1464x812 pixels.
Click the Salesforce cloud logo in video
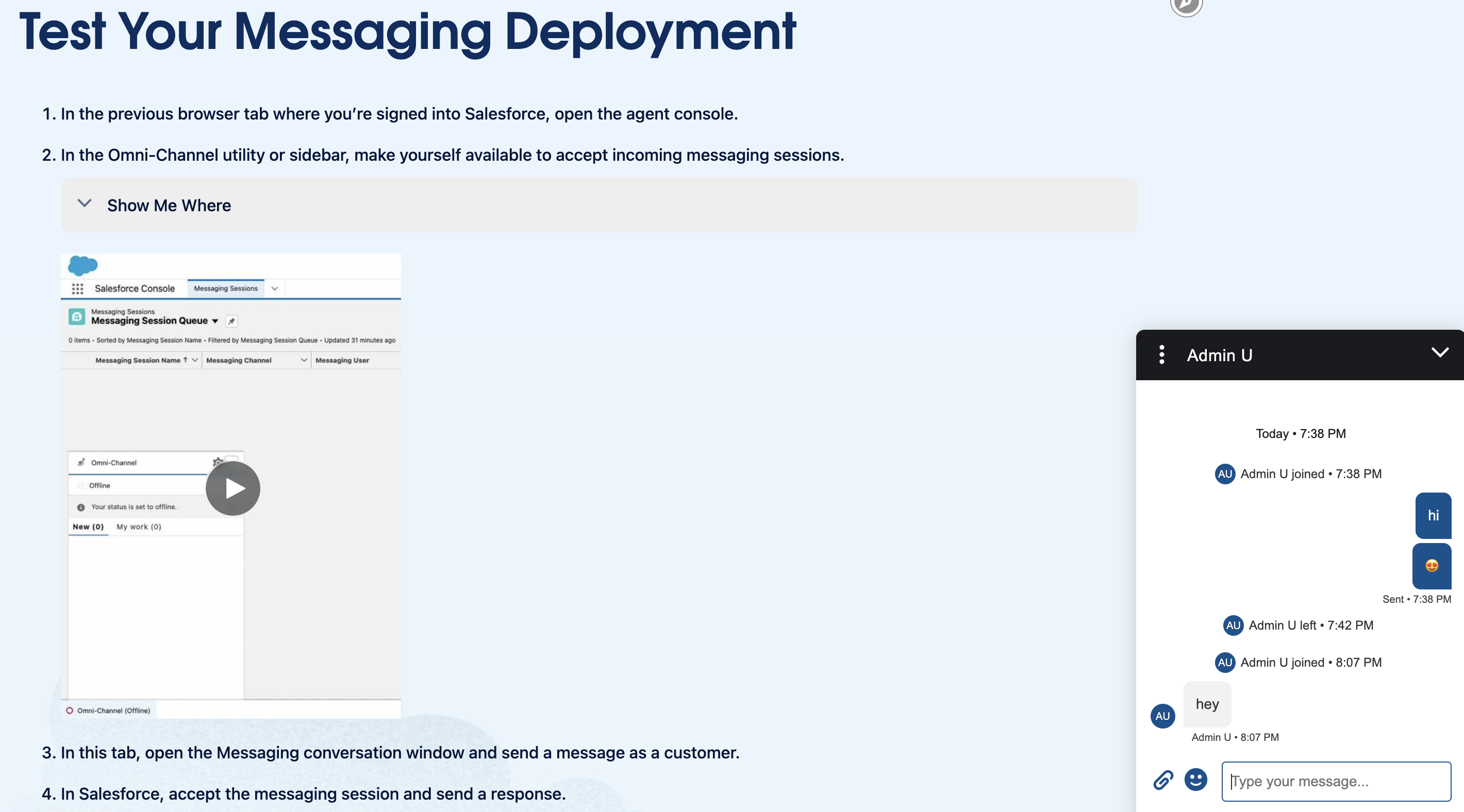tap(82, 265)
